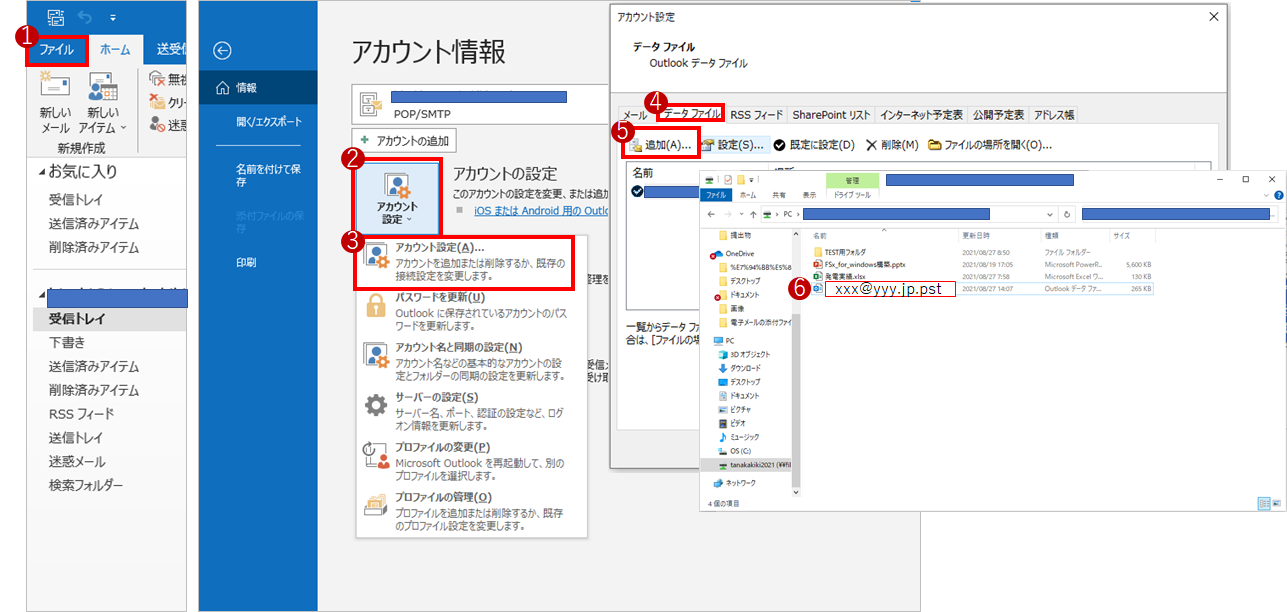Screen dimensions: 1287x612
Task: Switch to the SharePoint リスト tab
Action: pos(832,115)
